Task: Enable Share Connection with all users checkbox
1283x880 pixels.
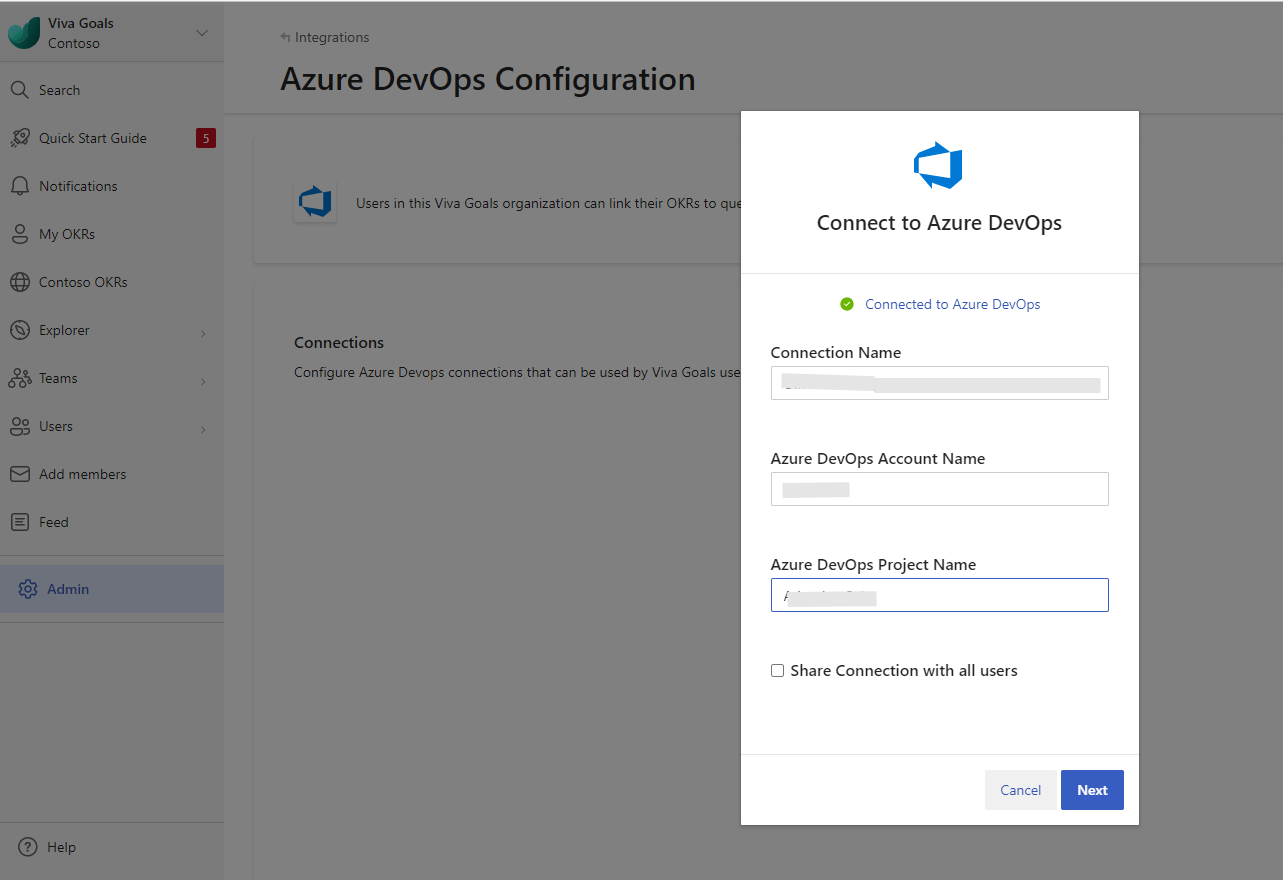Action: click(777, 671)
